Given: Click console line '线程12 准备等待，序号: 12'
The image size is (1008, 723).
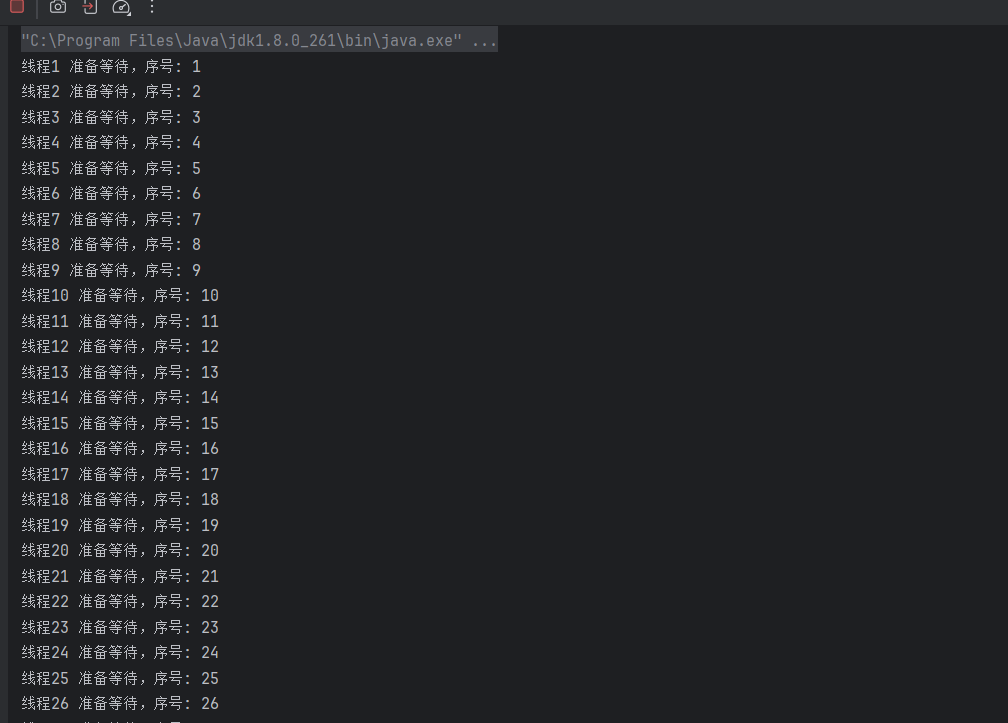Looking at the screenshot, I should point(120,346).
